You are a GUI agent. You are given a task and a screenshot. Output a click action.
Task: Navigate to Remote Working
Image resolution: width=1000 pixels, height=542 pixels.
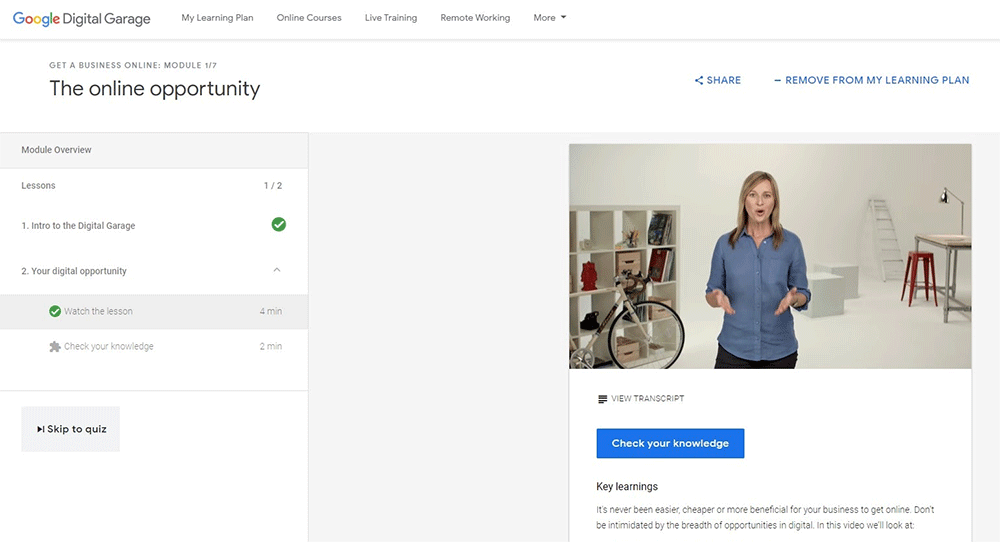coord(475,18)
